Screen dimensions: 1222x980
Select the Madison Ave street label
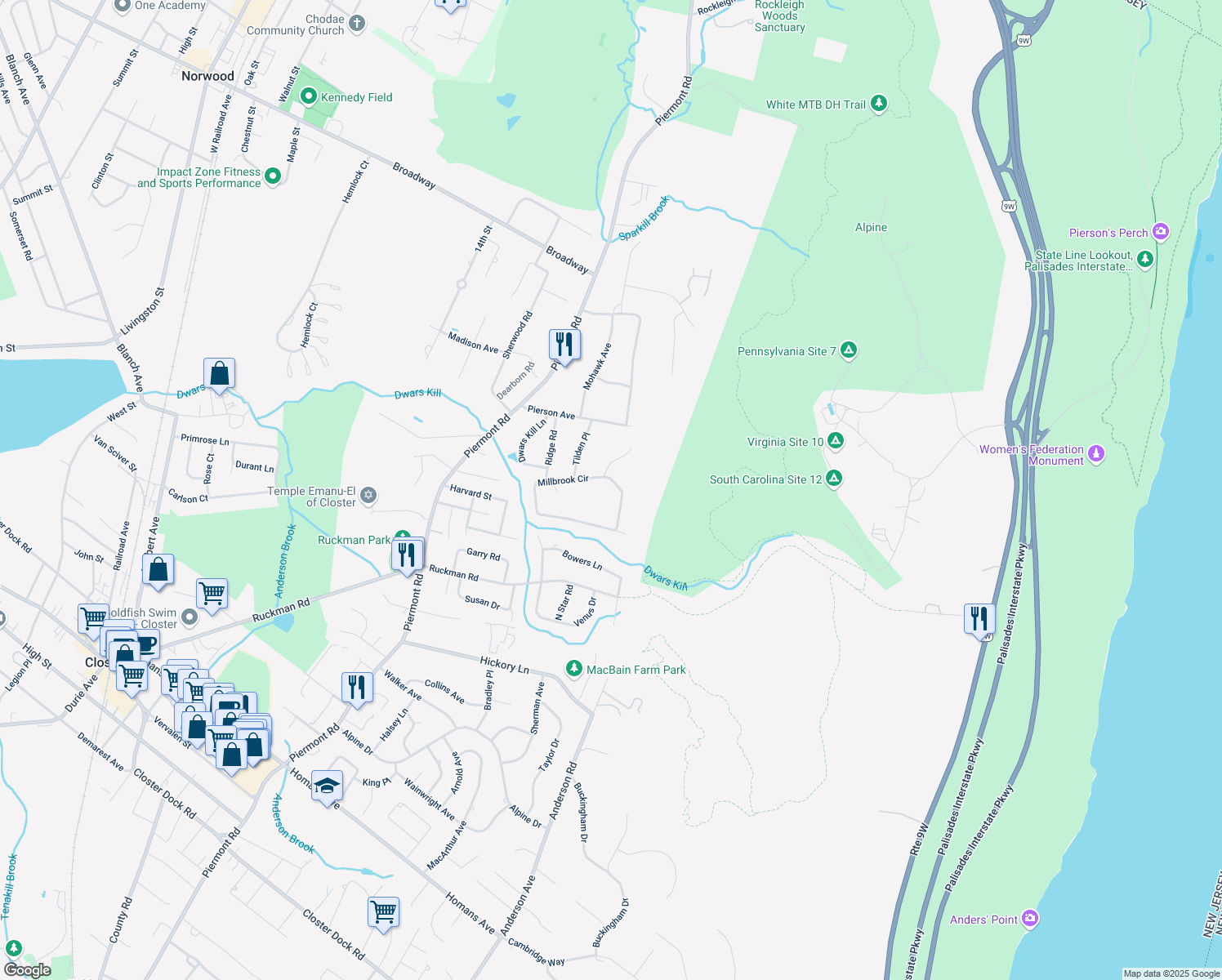tap(473, 342)
